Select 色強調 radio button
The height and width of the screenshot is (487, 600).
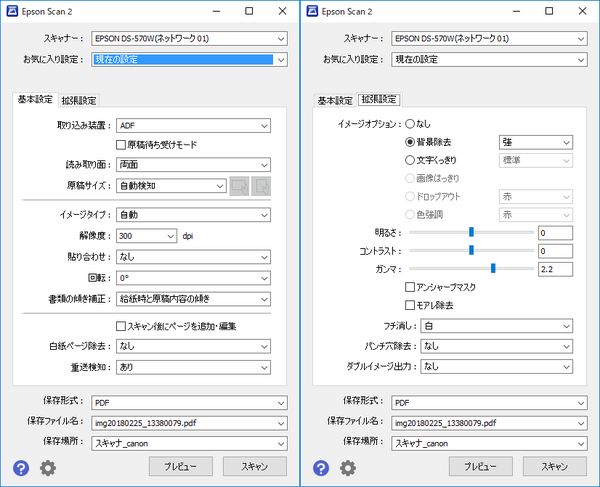coord(410,215)
